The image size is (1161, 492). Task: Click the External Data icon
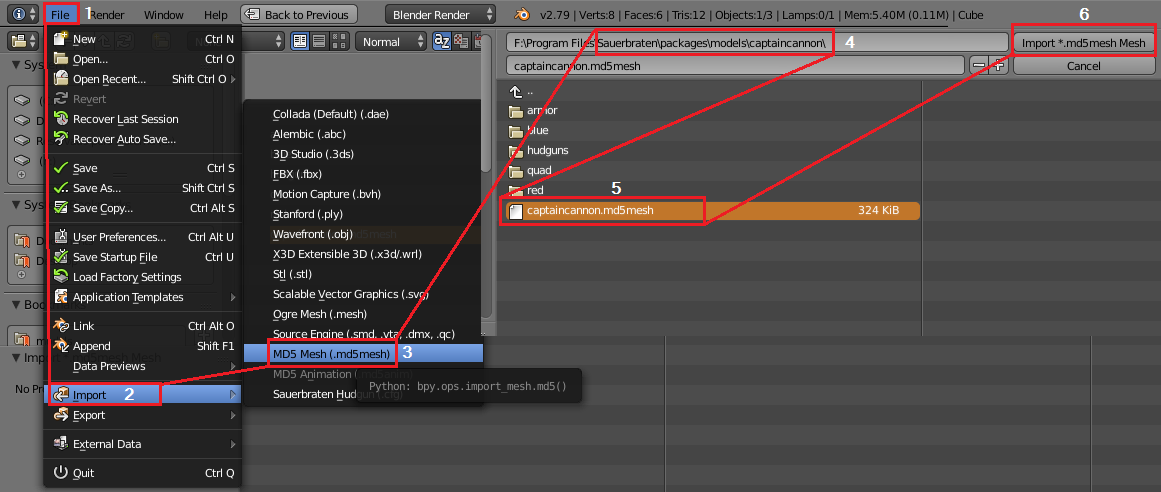pyautogui.click(x=61, y=444)
